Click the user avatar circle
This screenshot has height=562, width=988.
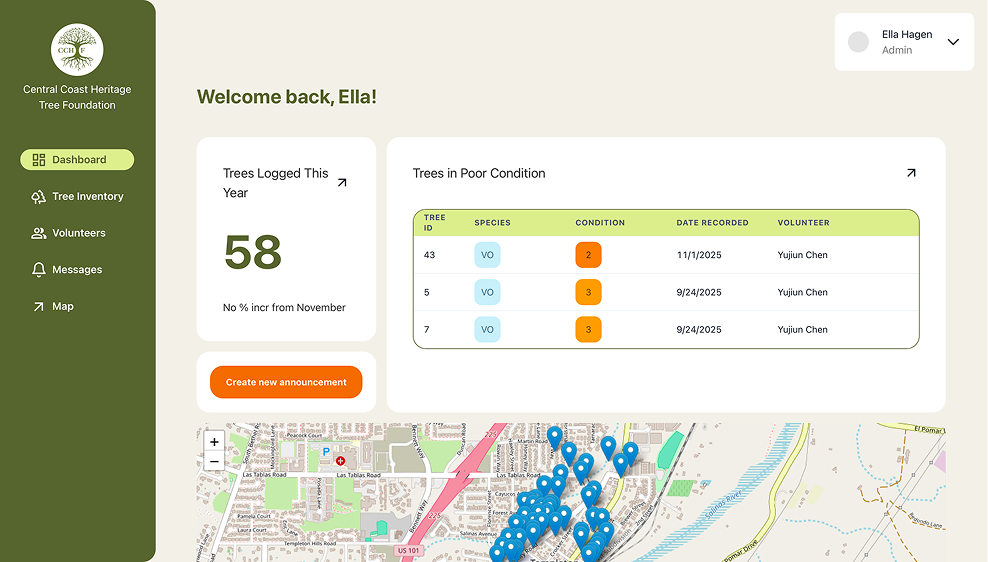858,42
